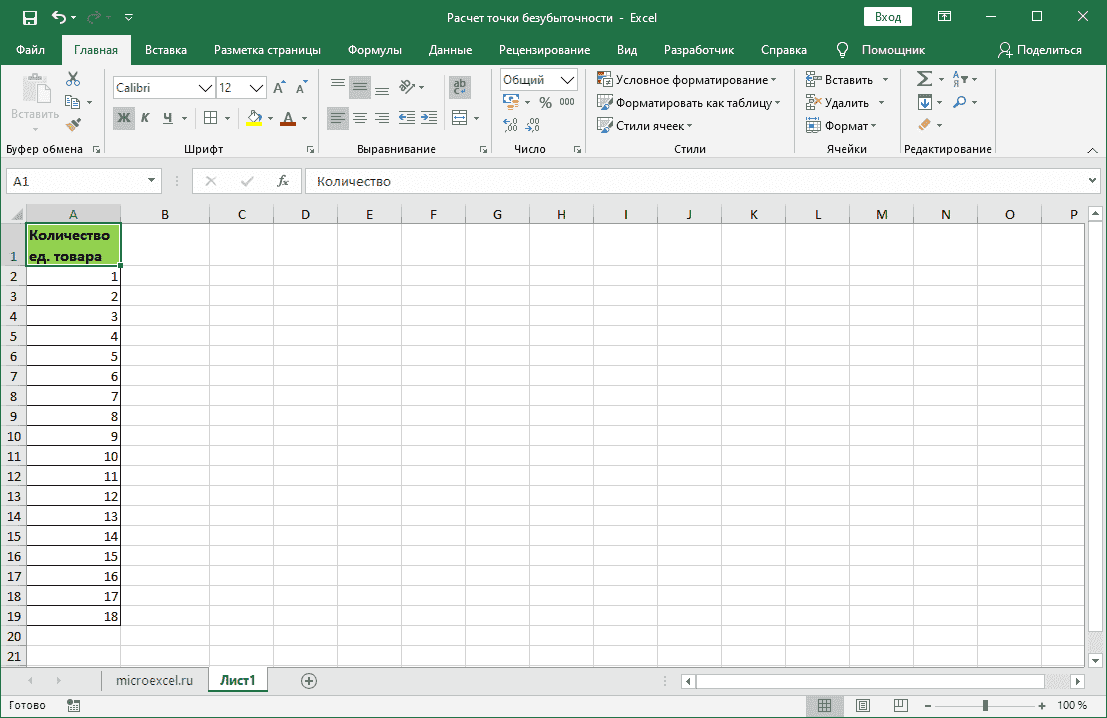Toggle Bold (Ж) formatting

pos(124,118)
